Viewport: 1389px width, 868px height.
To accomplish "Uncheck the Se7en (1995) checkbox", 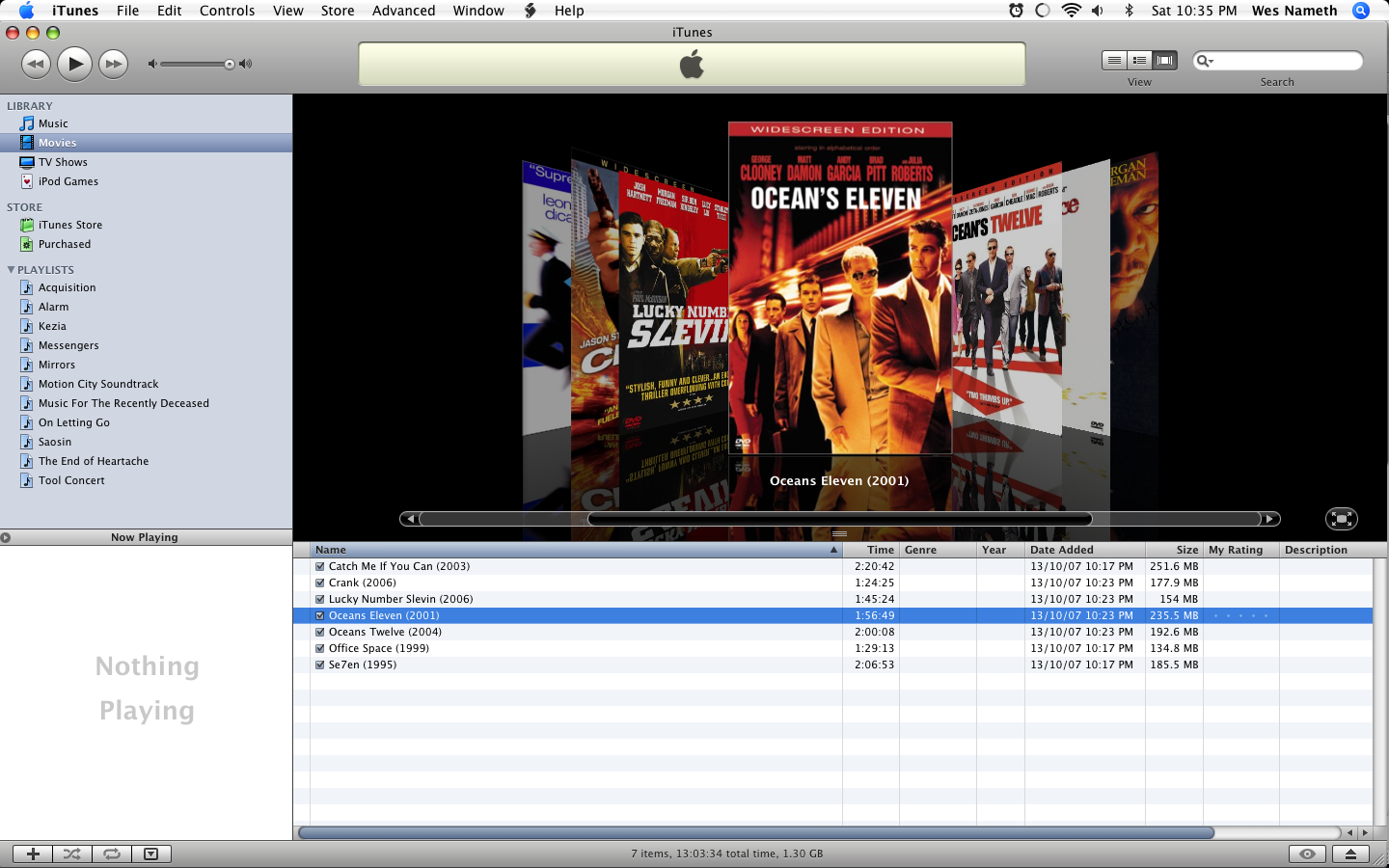I will point(319,665).
